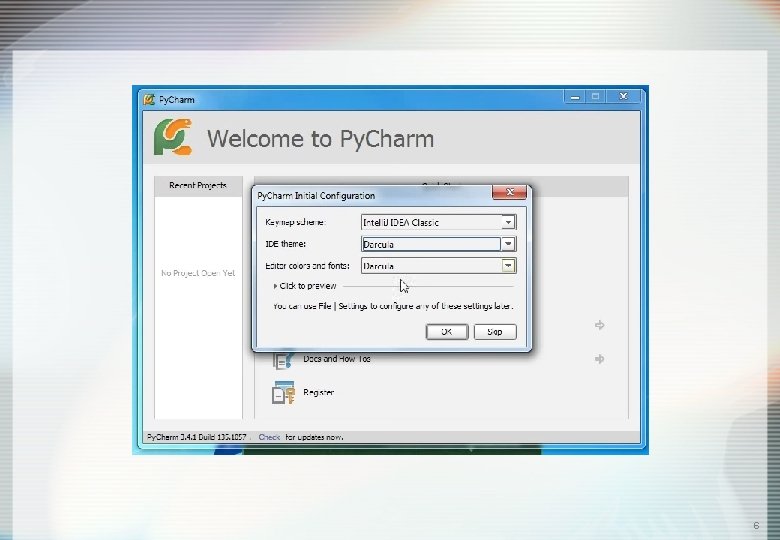Viewport: 780px width, 540px height.
Task: Click the Skip button in the dialog
Action: coord(495,332)
